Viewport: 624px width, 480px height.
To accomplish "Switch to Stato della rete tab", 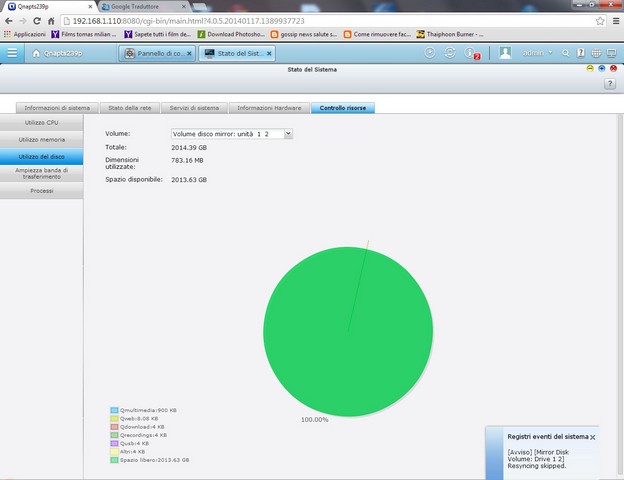I will [x=129, y=107].
